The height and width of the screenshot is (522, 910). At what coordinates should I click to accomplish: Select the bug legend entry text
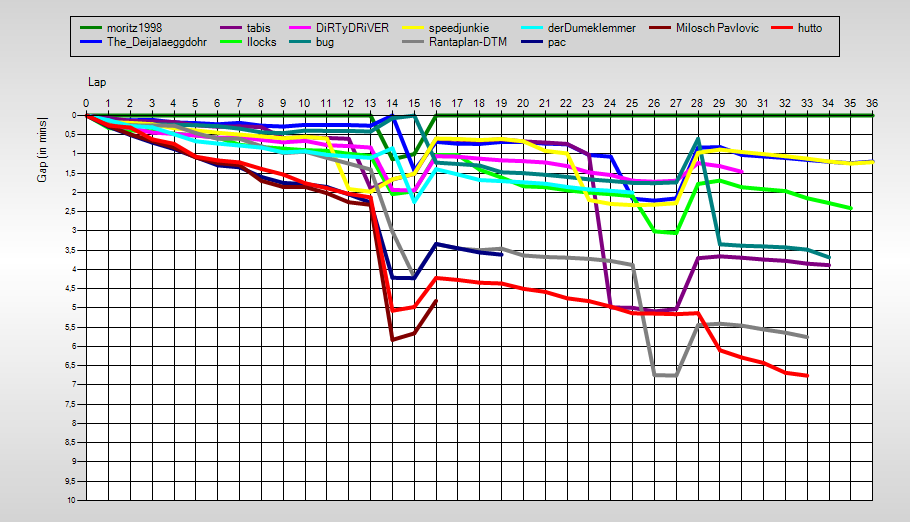(x=325, y=42)
